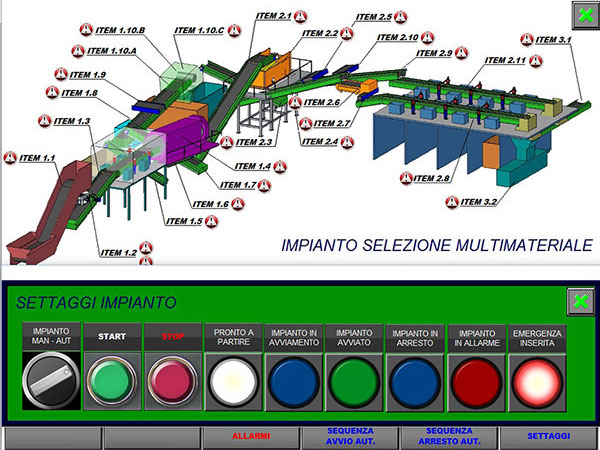Open the warning icon next to ITEM 3.2
This screenshot has width=600, height=450.
coord(453,201)
